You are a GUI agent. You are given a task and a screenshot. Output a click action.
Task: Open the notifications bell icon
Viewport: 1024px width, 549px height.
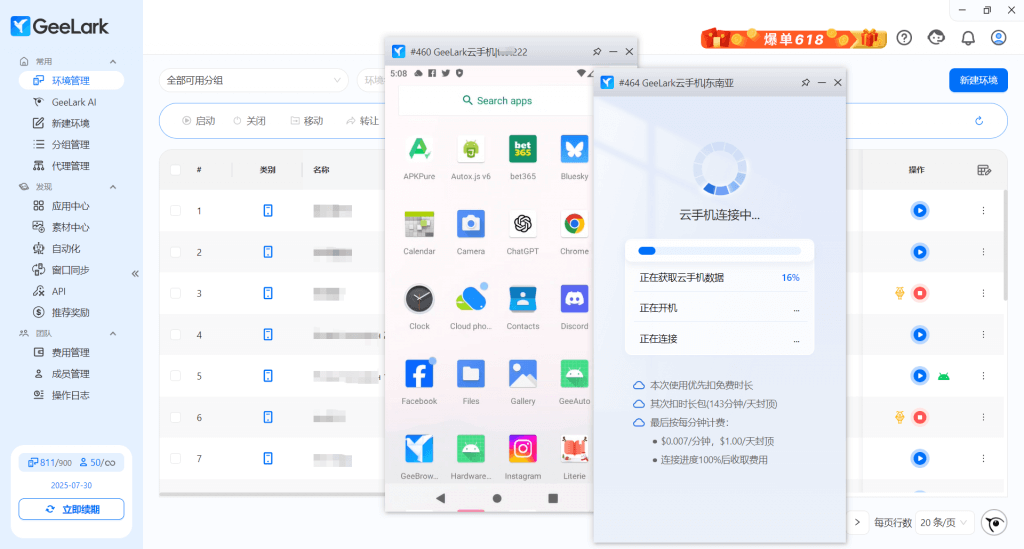967,38
